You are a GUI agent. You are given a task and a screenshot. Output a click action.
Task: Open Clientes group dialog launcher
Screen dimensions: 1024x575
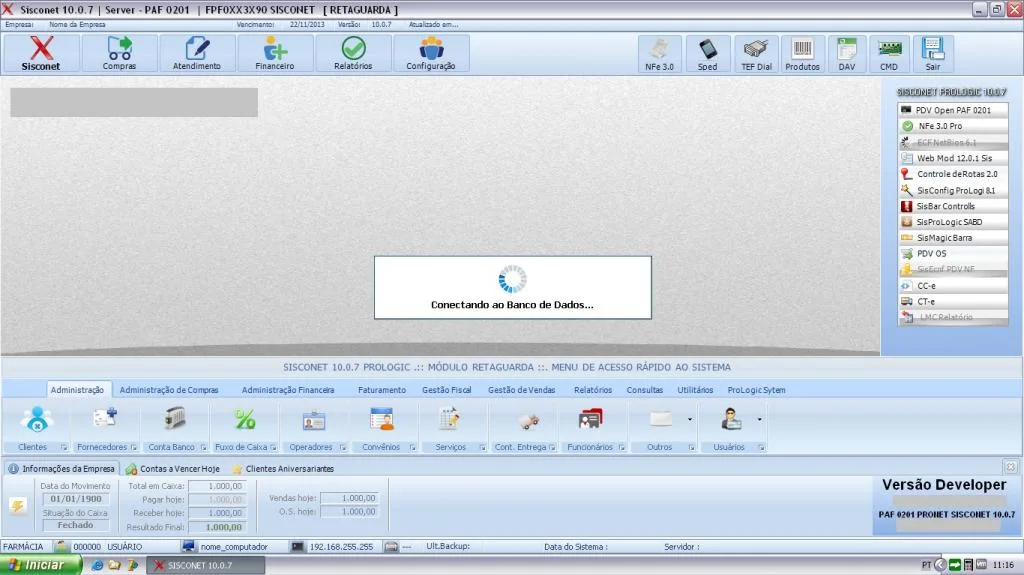tap(64, 448)
